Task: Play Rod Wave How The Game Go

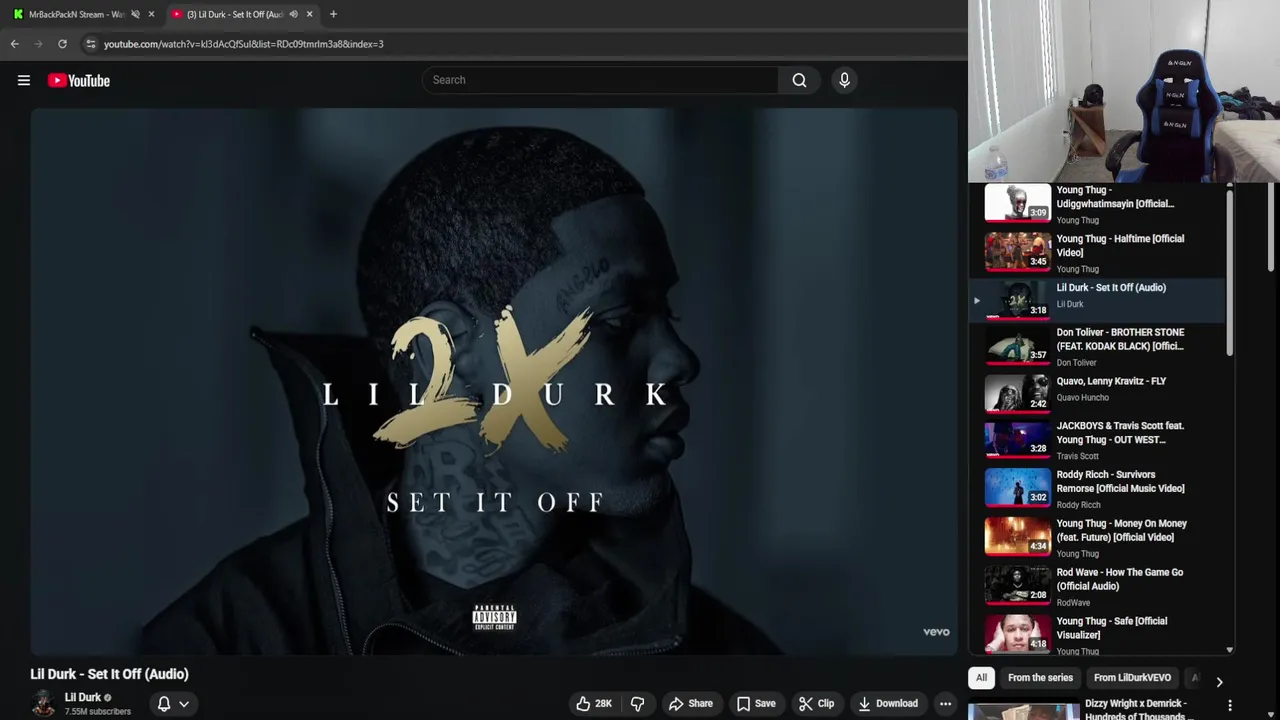Action: pos(1097,587)
